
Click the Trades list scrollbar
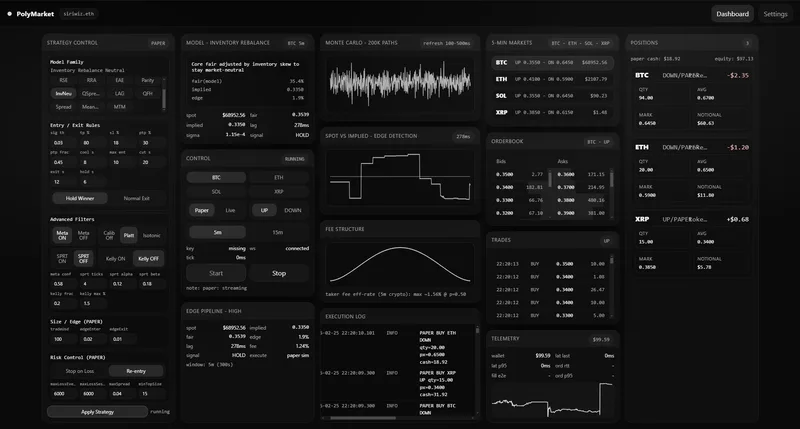(x=612, y=260)
